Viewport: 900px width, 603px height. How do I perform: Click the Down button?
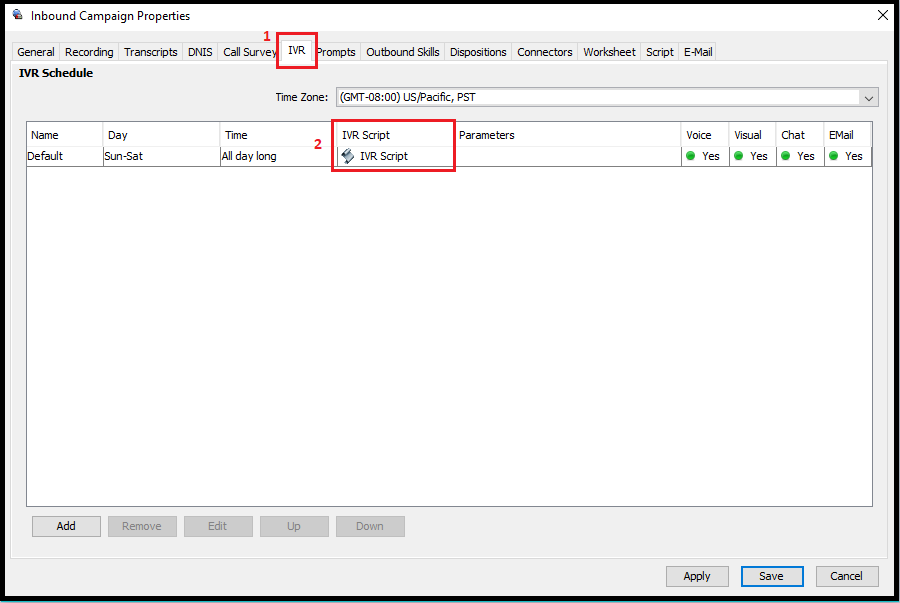tap(370, 526)
